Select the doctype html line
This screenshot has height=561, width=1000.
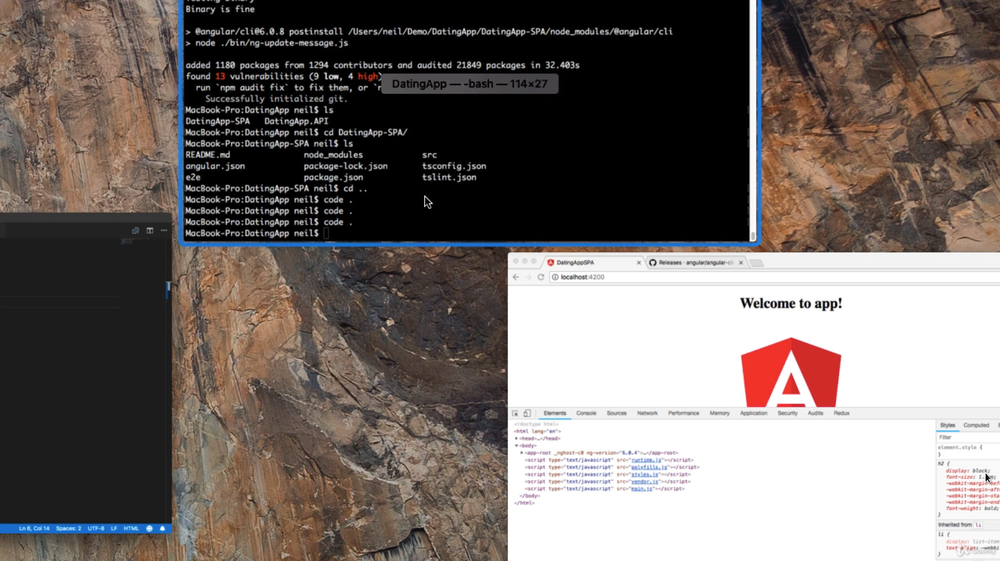pos(536,424)
